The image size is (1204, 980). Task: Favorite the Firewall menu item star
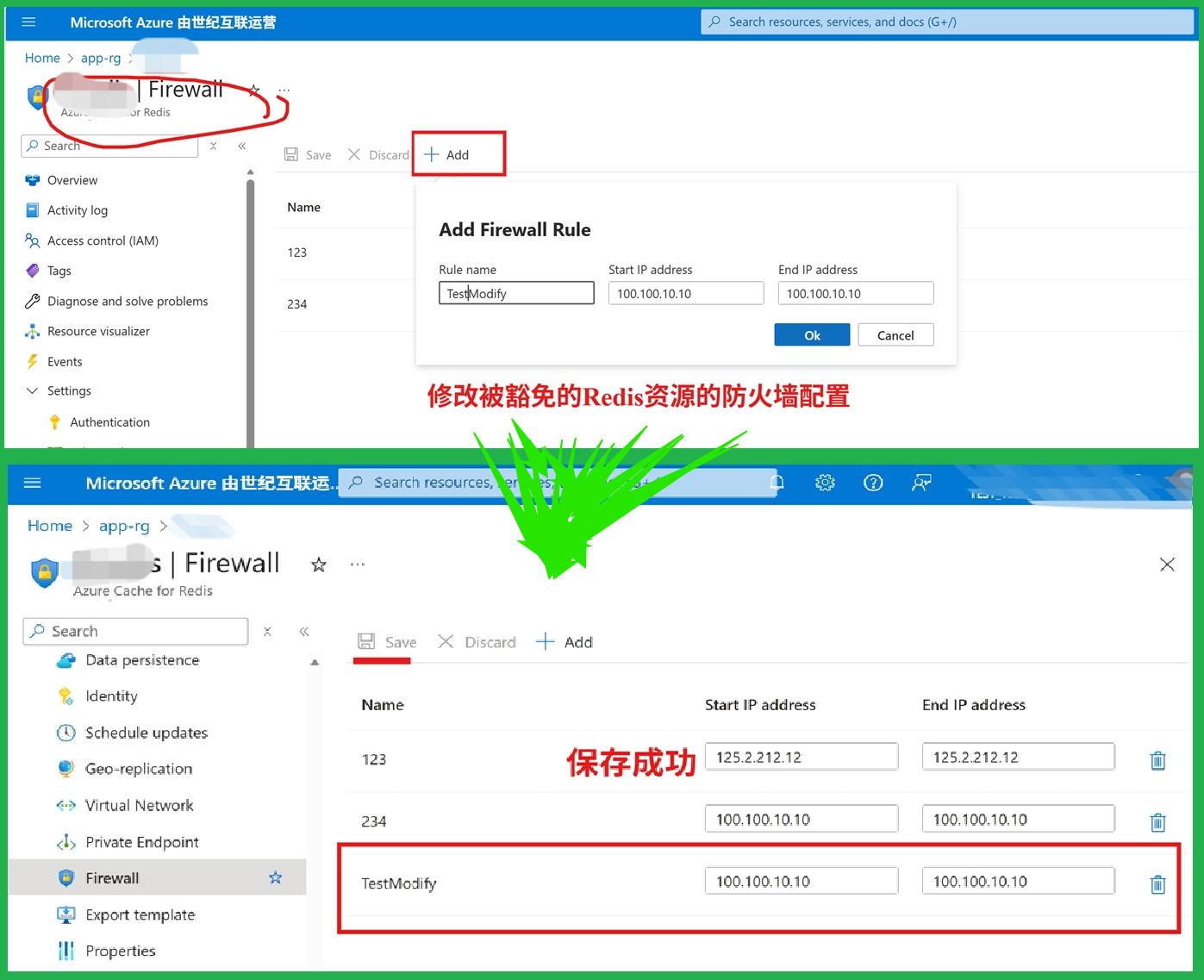click(x=276, y=877)
